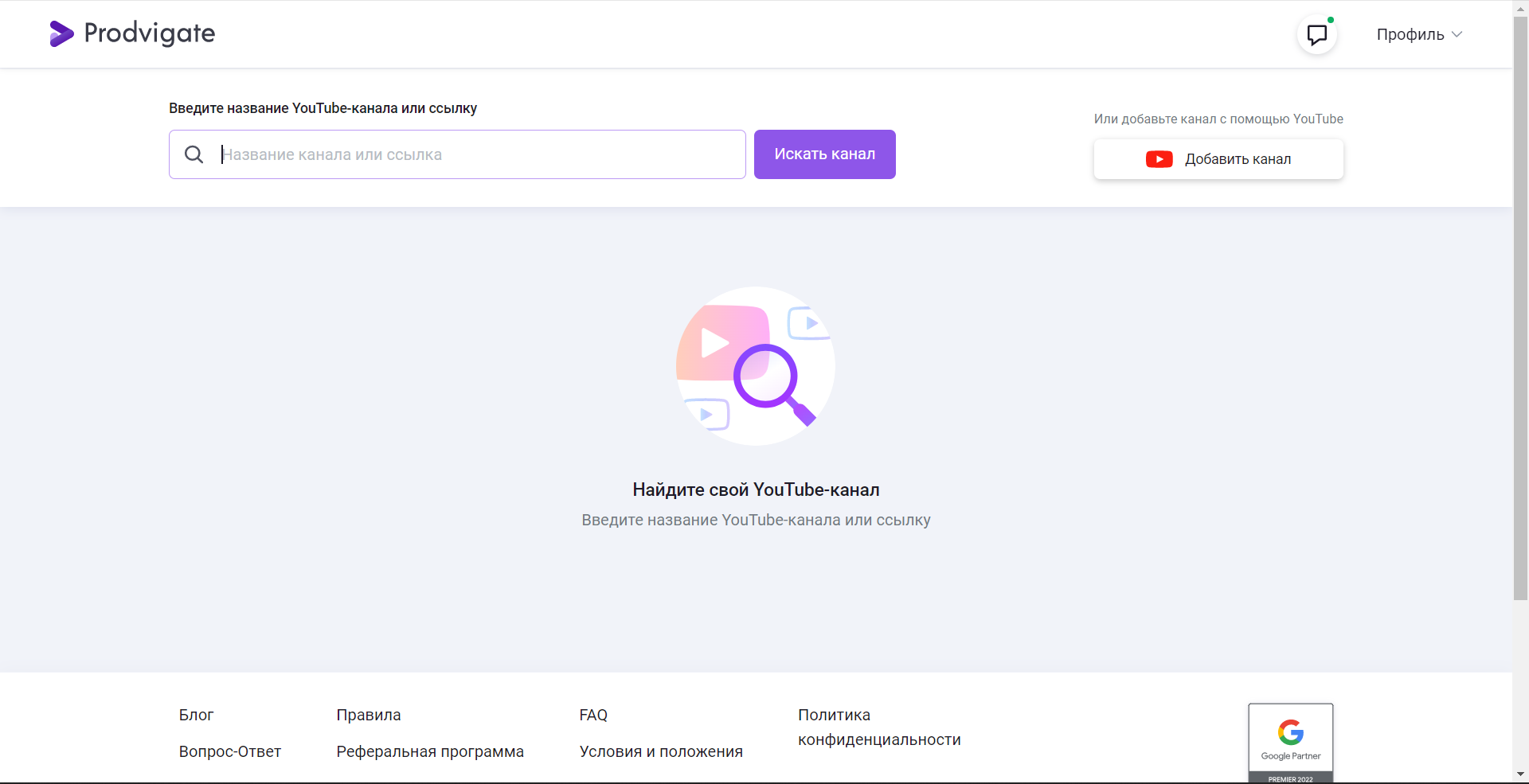Open the Политика конфиденциальности link
The height and width of the screenshot is (784, 1529).
(x=879, y=727)
